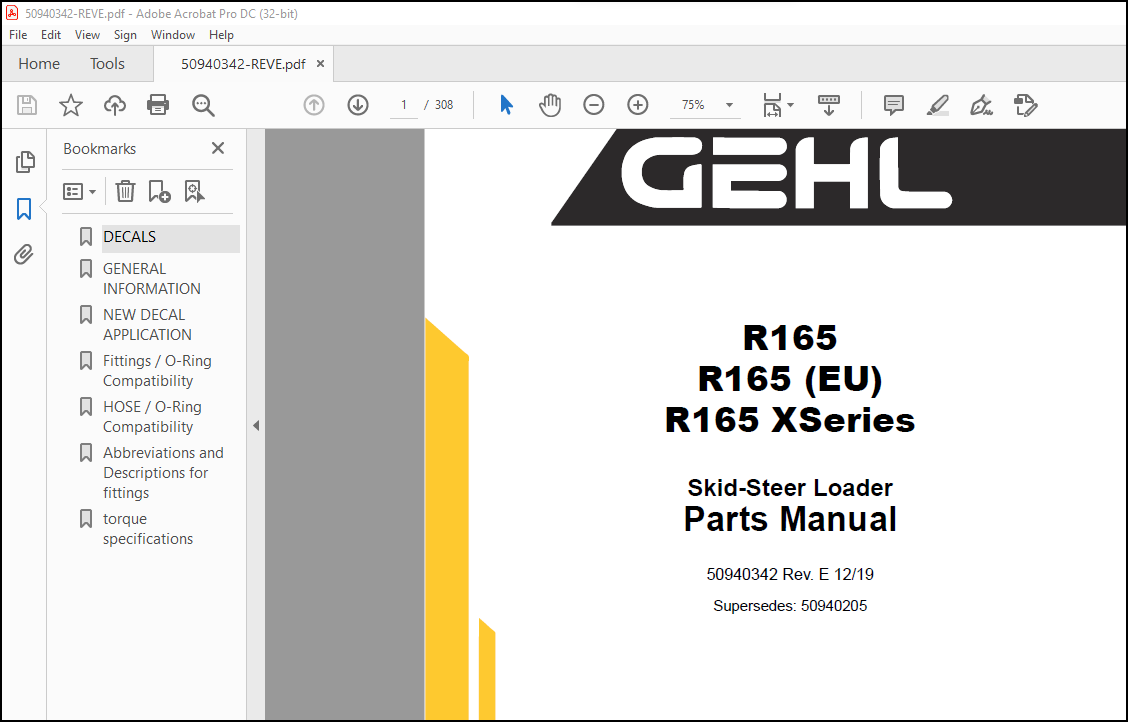This screenshot has width=1128, height=722.
Task: Collapse the navigation pane arrow
Action: click(x=256, y=425)
